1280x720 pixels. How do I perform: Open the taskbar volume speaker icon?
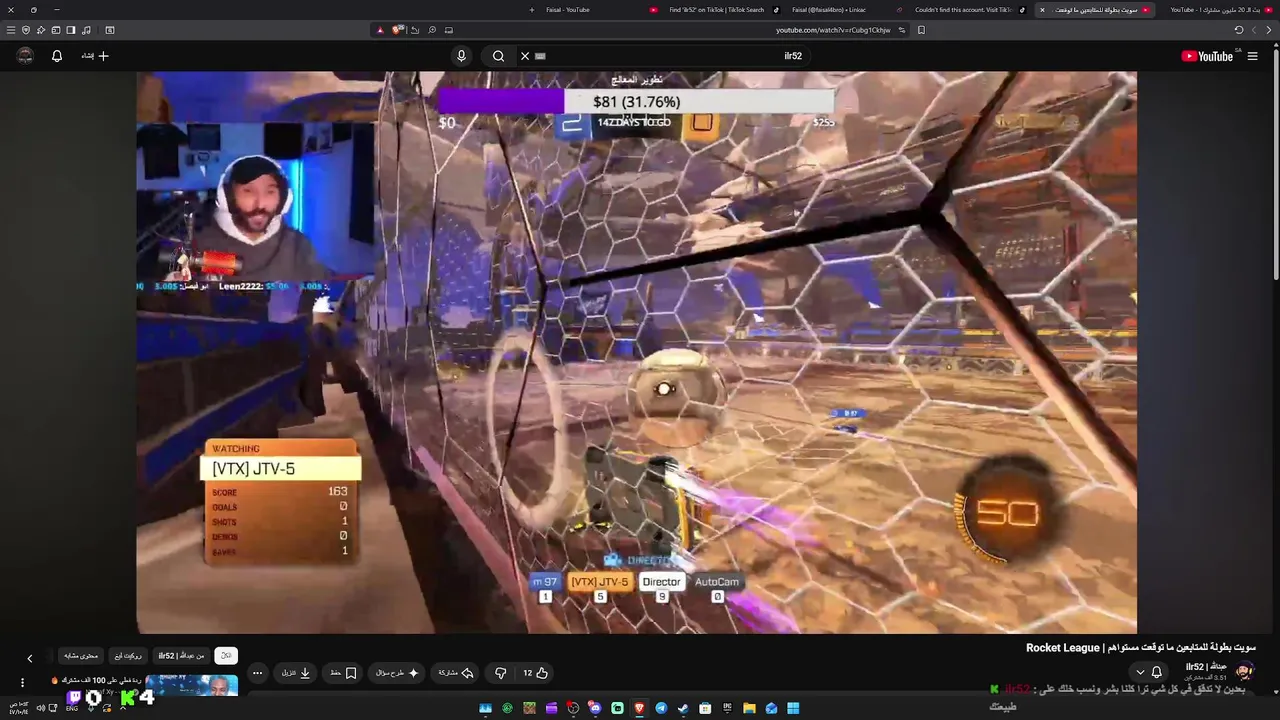[40, 708]
